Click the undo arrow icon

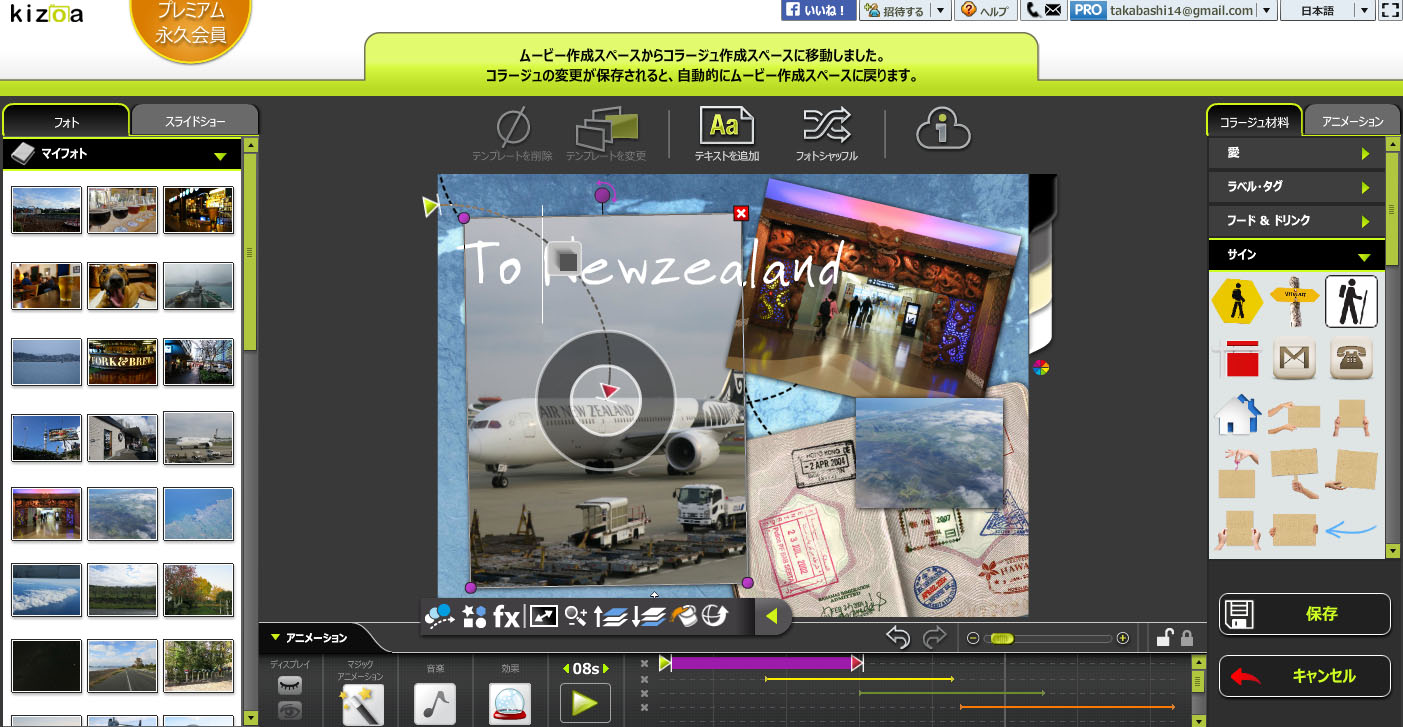[x=897, y=638]
